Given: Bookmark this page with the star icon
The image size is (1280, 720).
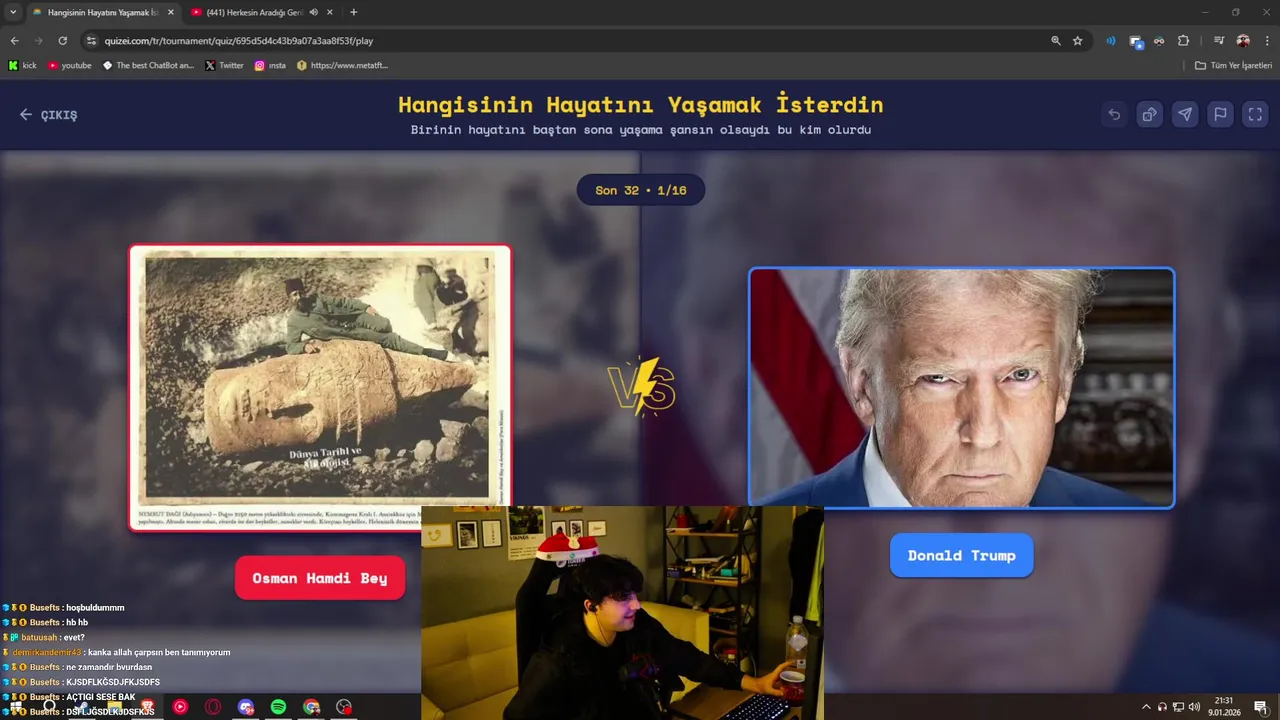Looking at the screenshot, I should [x=1077, y=41].
